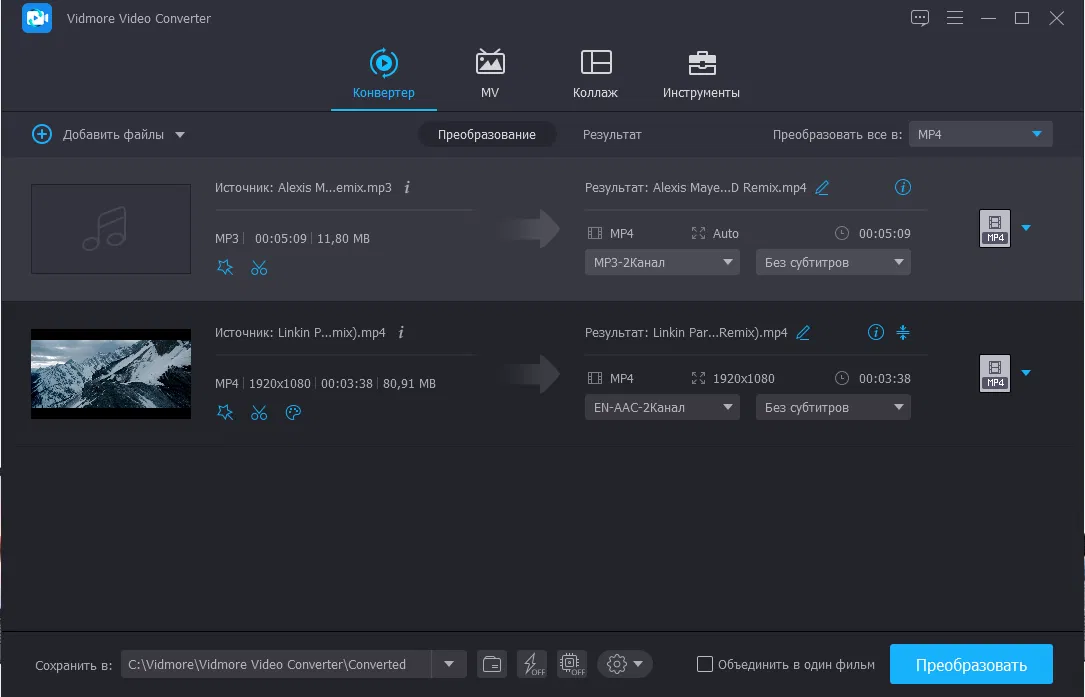
Task: Open the Инструменты tab
Action: coord(701,74)
